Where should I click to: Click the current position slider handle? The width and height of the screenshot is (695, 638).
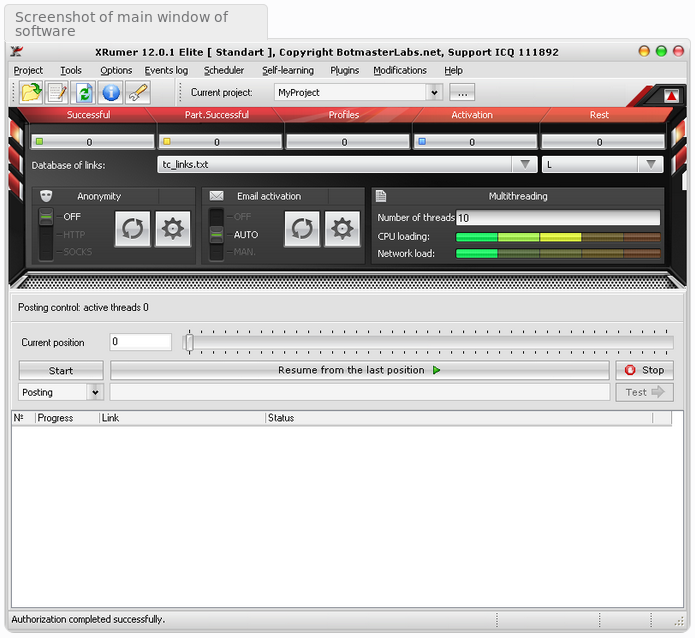click(190, 342)
